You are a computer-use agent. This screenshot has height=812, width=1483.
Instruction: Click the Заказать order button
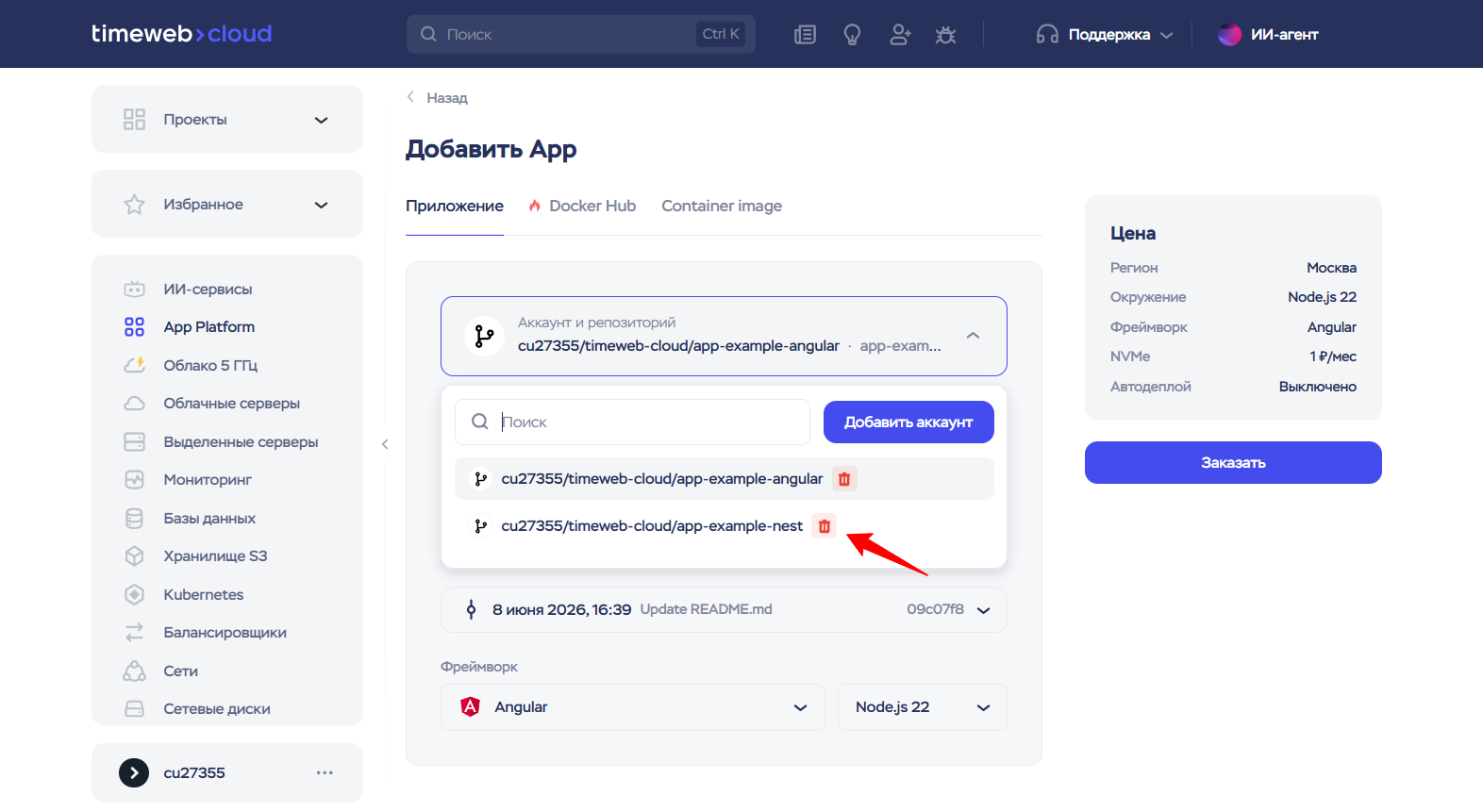1233,462
